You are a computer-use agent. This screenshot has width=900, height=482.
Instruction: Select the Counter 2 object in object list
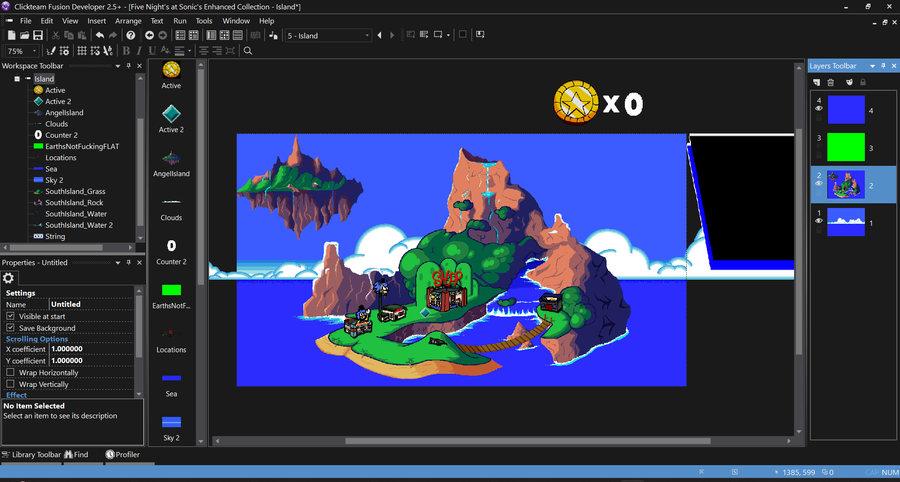171,252
